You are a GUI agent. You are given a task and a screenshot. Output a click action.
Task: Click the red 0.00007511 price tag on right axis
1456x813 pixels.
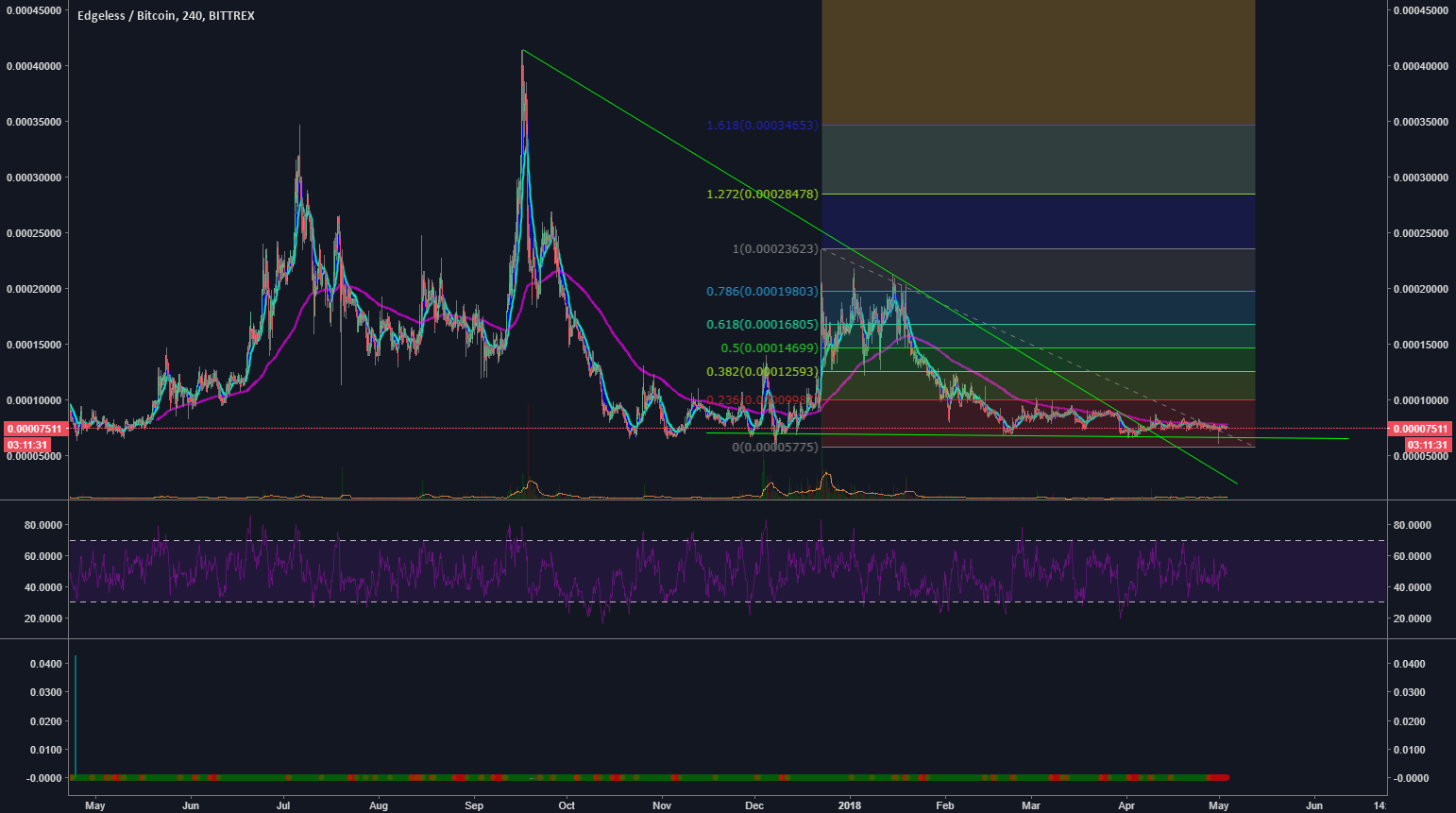[x=1420, y=429]
